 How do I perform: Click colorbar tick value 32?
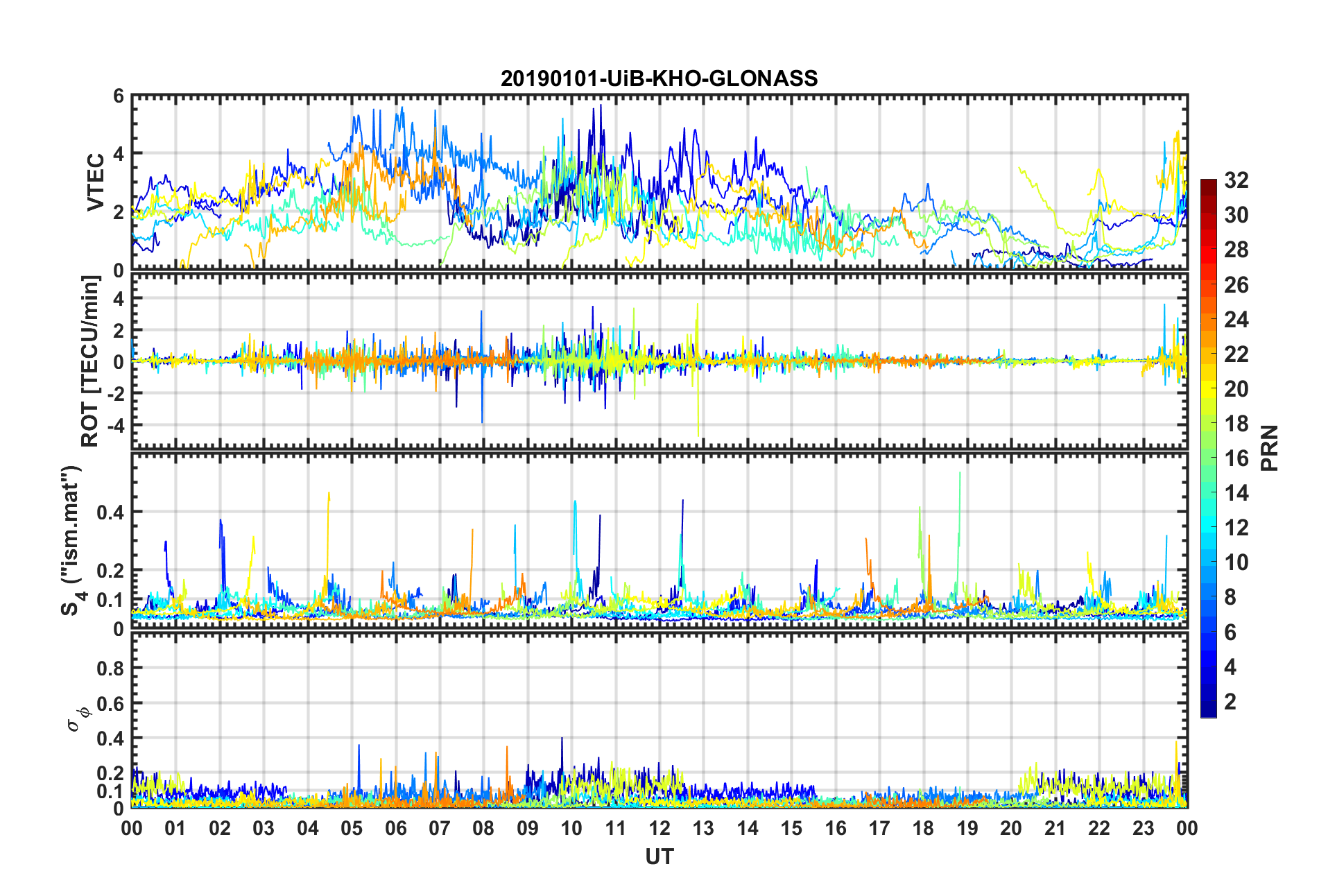[x=1236, y=180]
